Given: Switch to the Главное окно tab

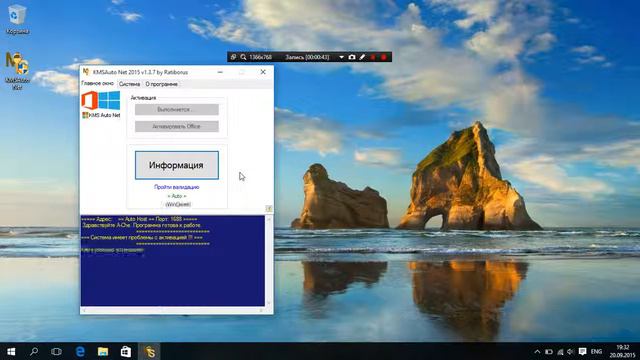Looking at the screenshot, I should coord(98,83).
